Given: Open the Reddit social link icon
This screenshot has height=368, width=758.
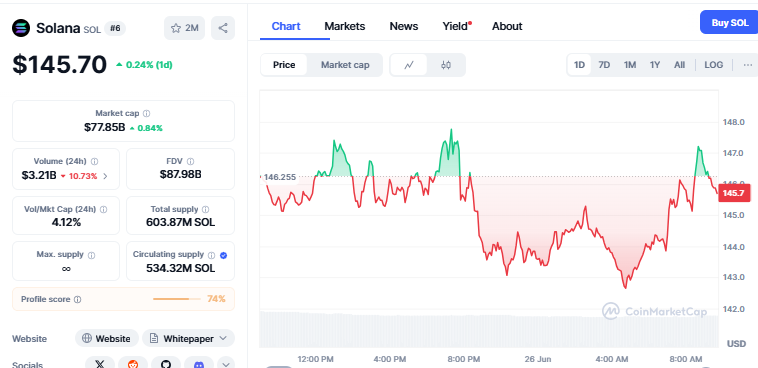Looking at the screenshot, I should [133, 363].
